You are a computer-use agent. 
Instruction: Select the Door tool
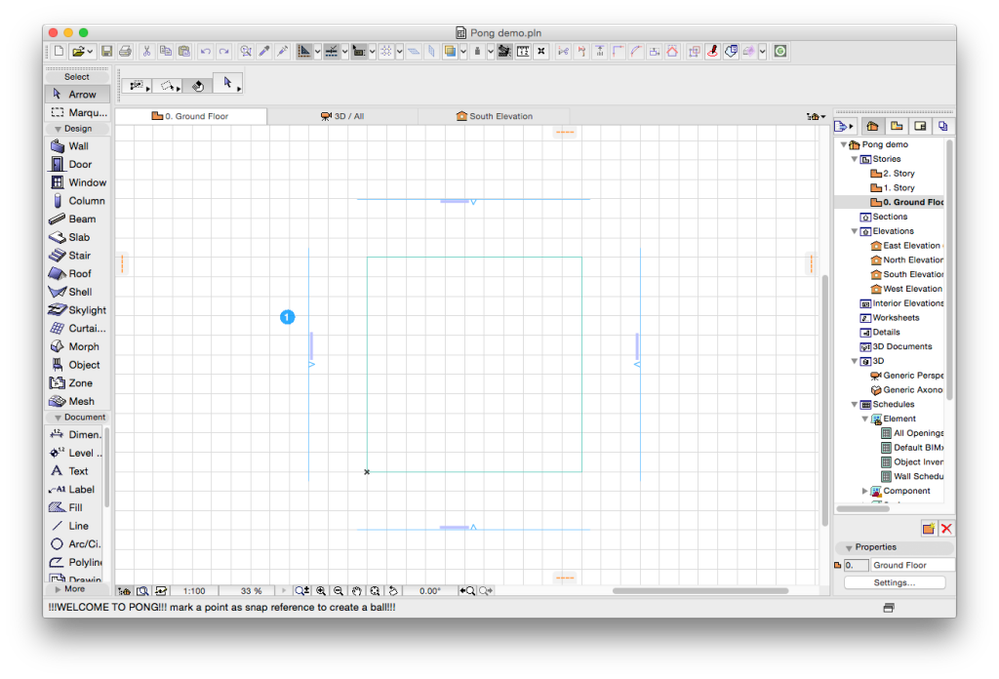click(x=77, y=164)
